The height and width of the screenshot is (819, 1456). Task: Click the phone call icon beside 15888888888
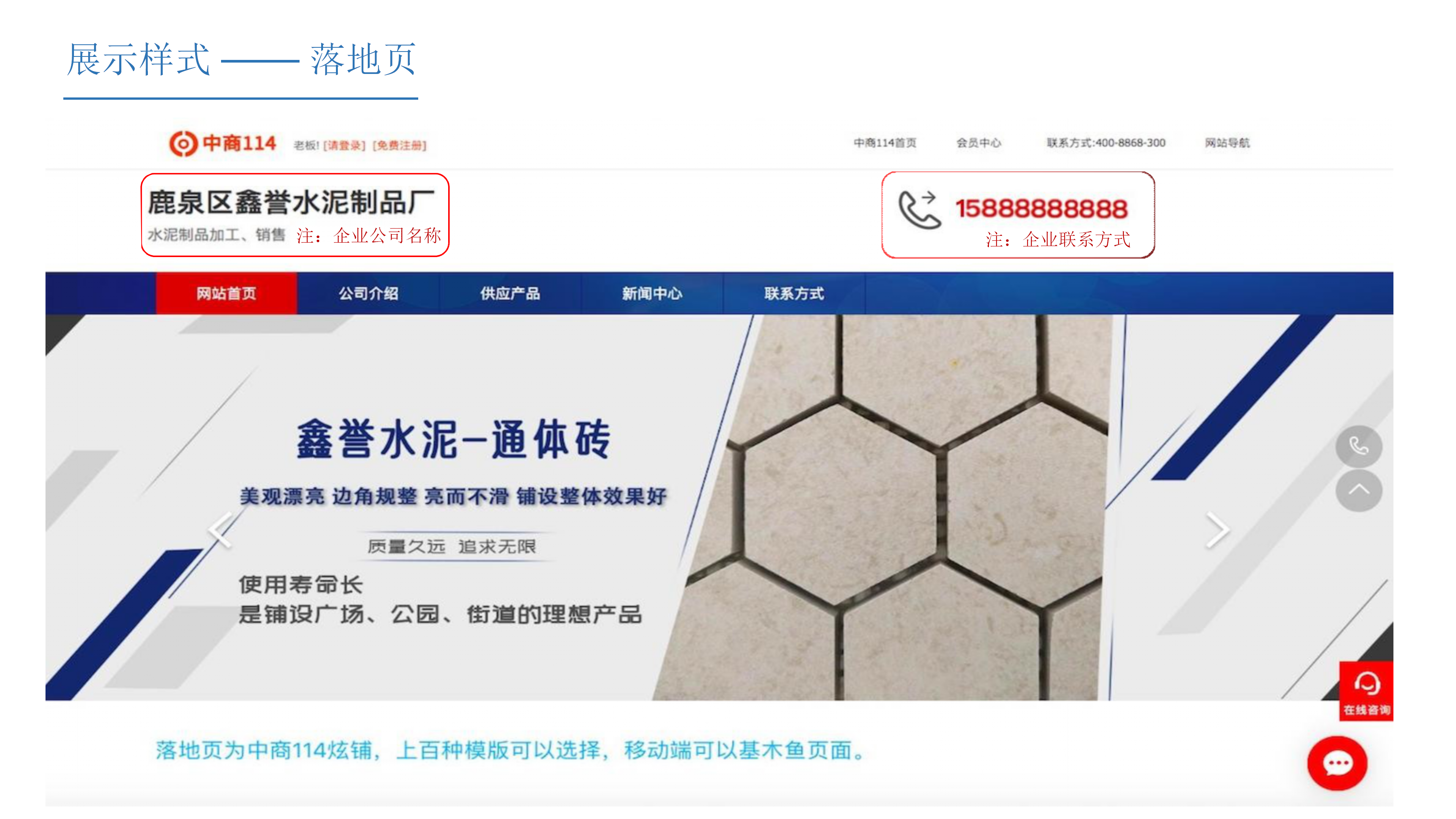tap(919, 210)
